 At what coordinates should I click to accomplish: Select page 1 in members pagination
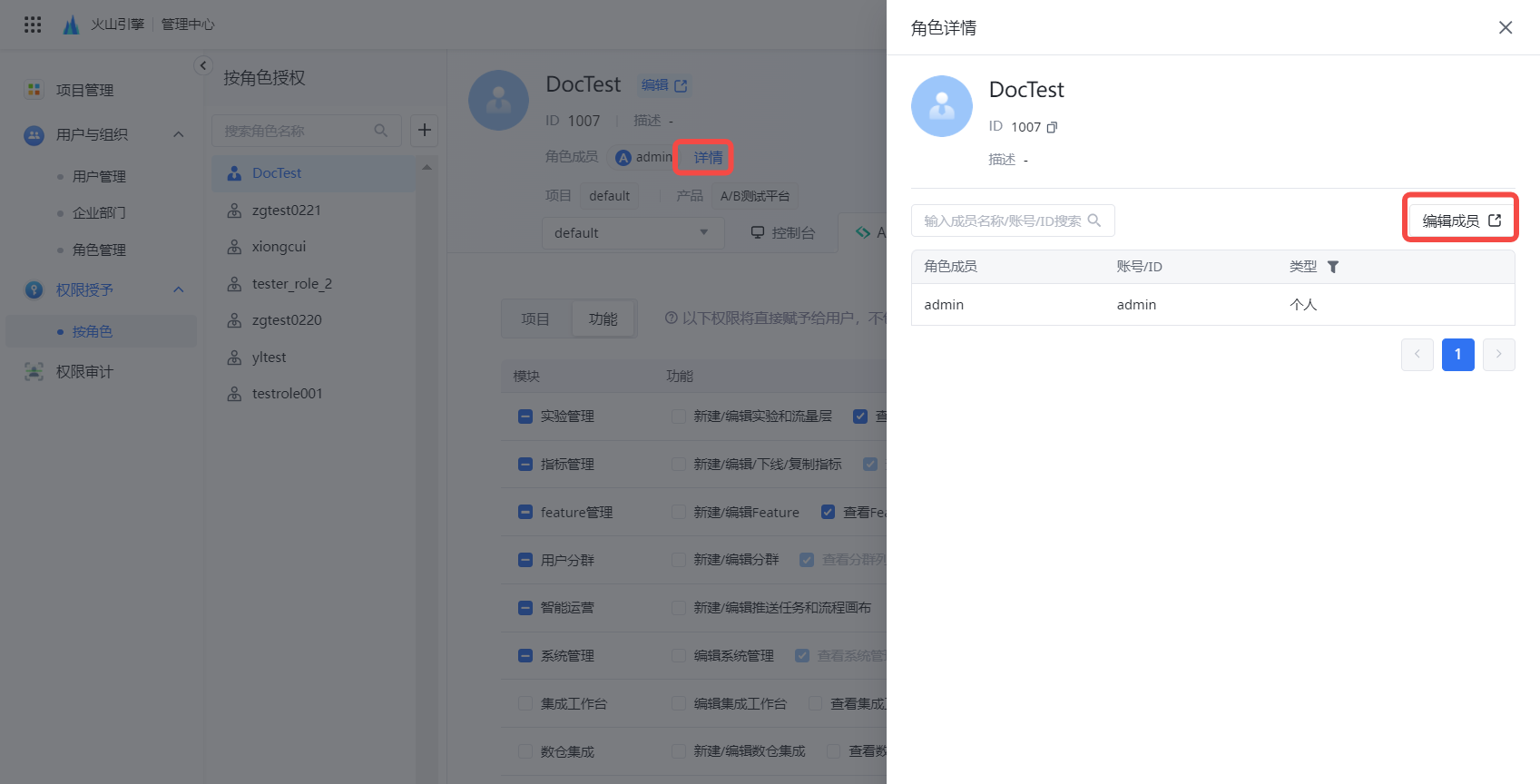tap(1458, 355)
